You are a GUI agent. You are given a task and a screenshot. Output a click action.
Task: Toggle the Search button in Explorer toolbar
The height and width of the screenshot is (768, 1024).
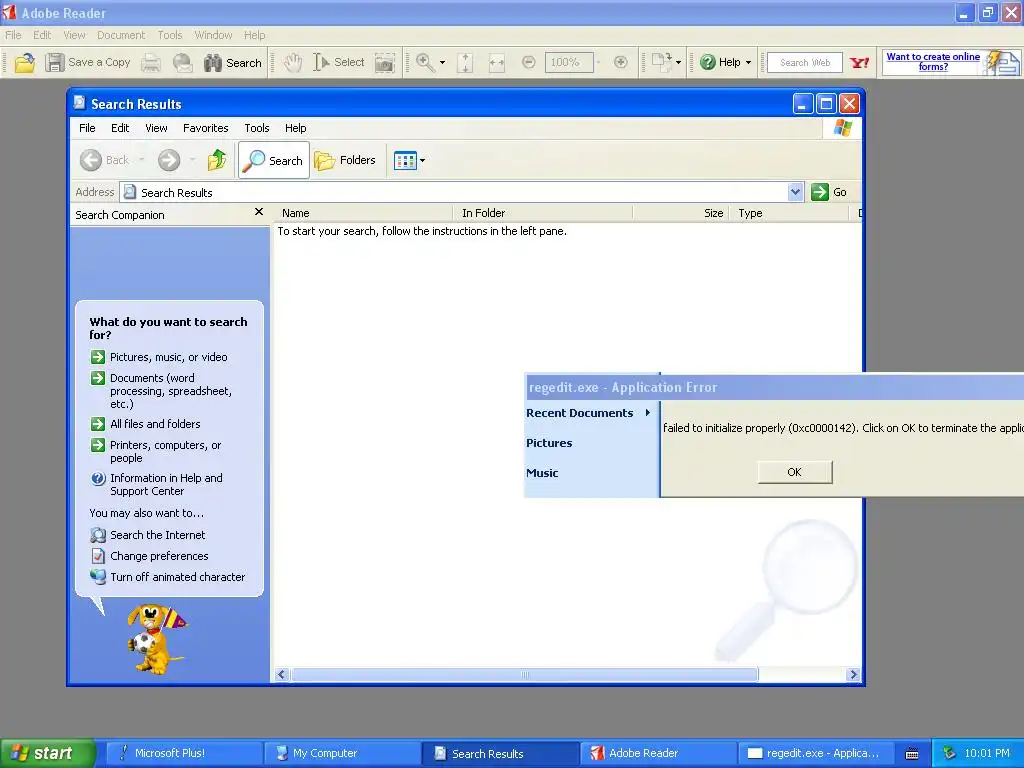(x=274, y=160)
